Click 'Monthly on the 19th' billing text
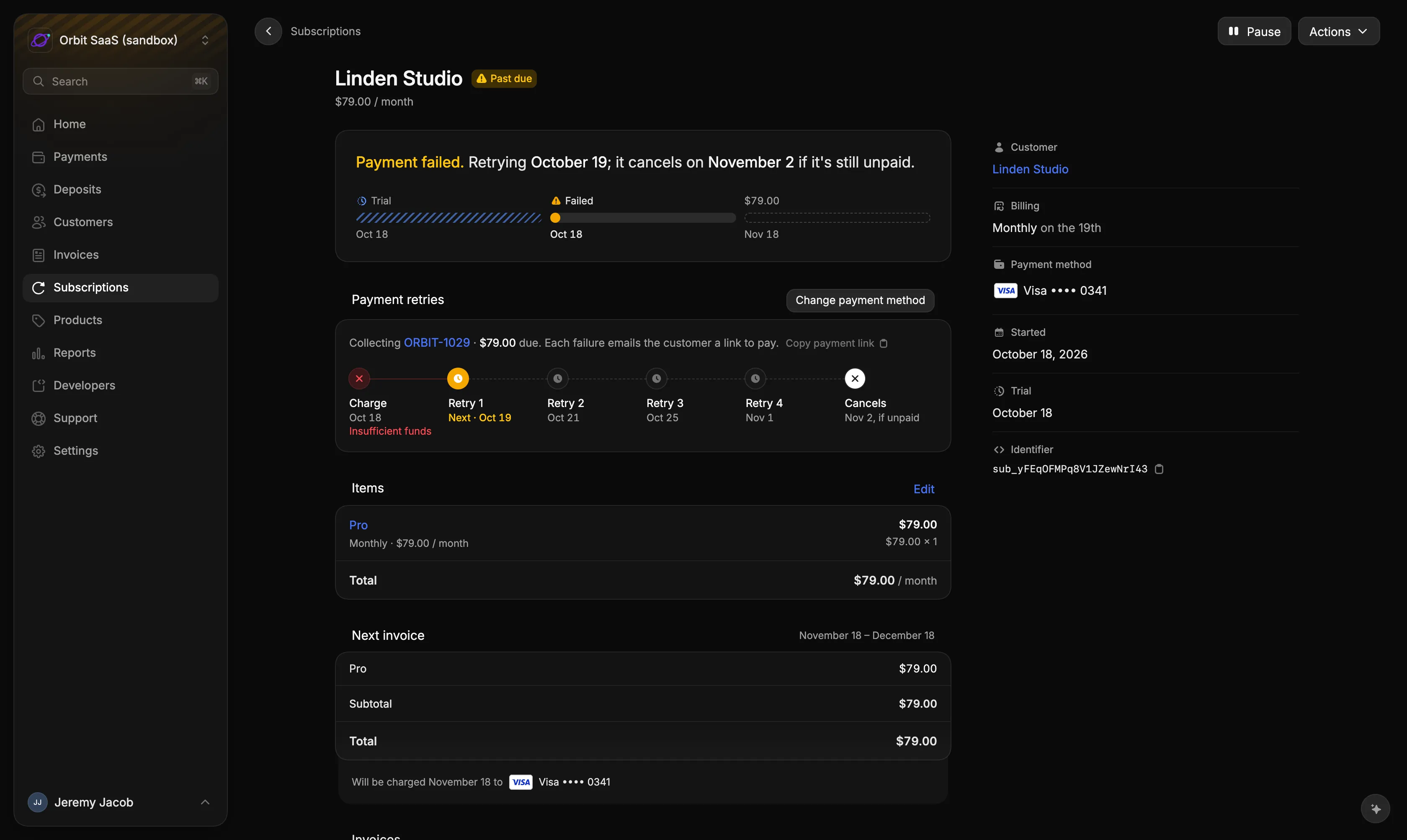This screenshot has height=840, width=1407. [1046, 228]
